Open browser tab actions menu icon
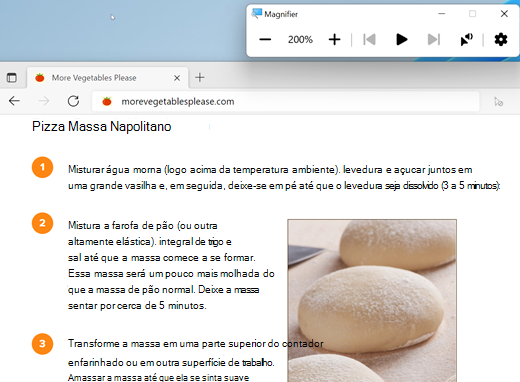Viewport: 520px width, 382px height. pos(12,78)
